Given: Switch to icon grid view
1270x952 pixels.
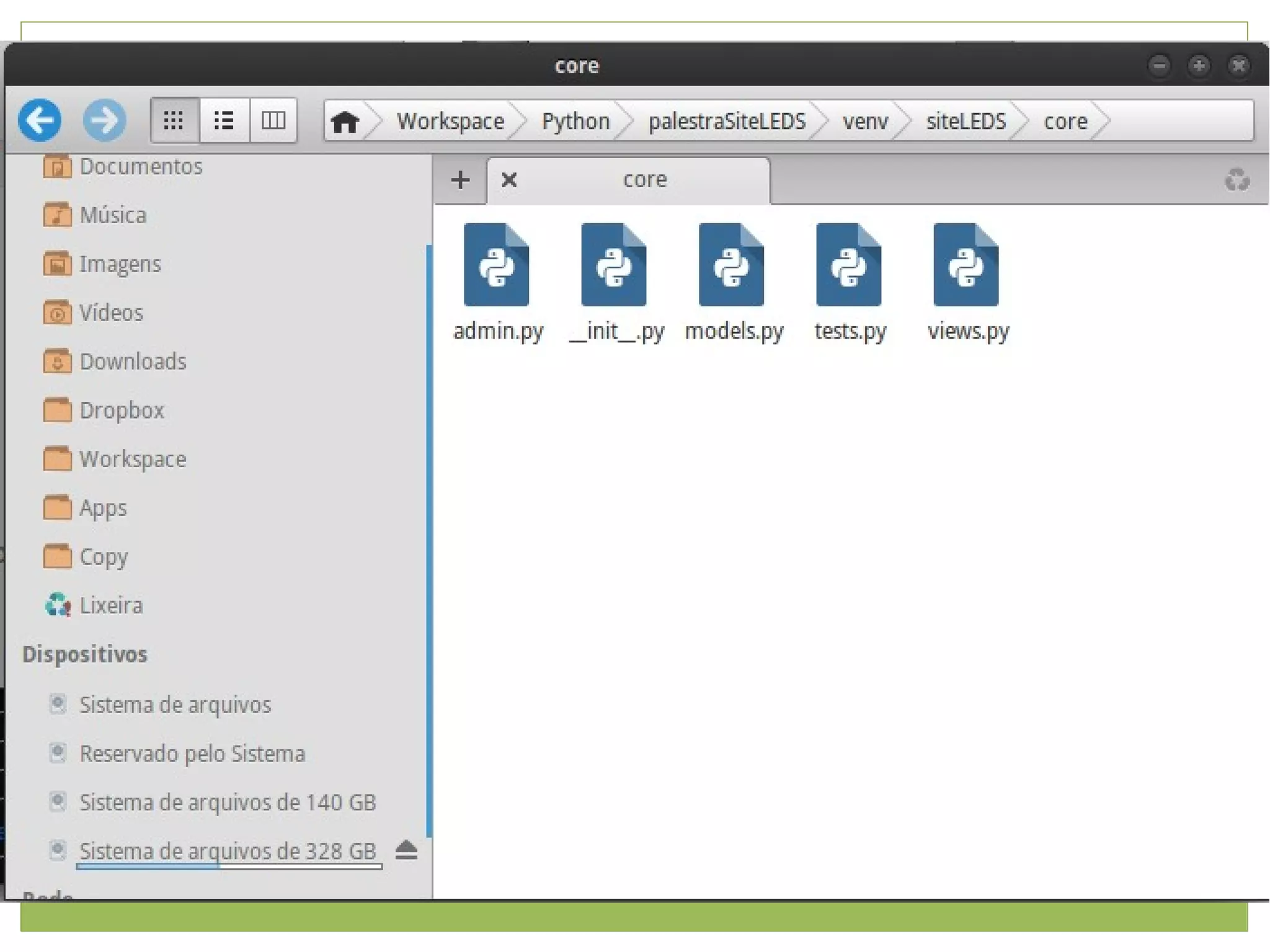Looking at the screenshot, I should coord(174,120).
